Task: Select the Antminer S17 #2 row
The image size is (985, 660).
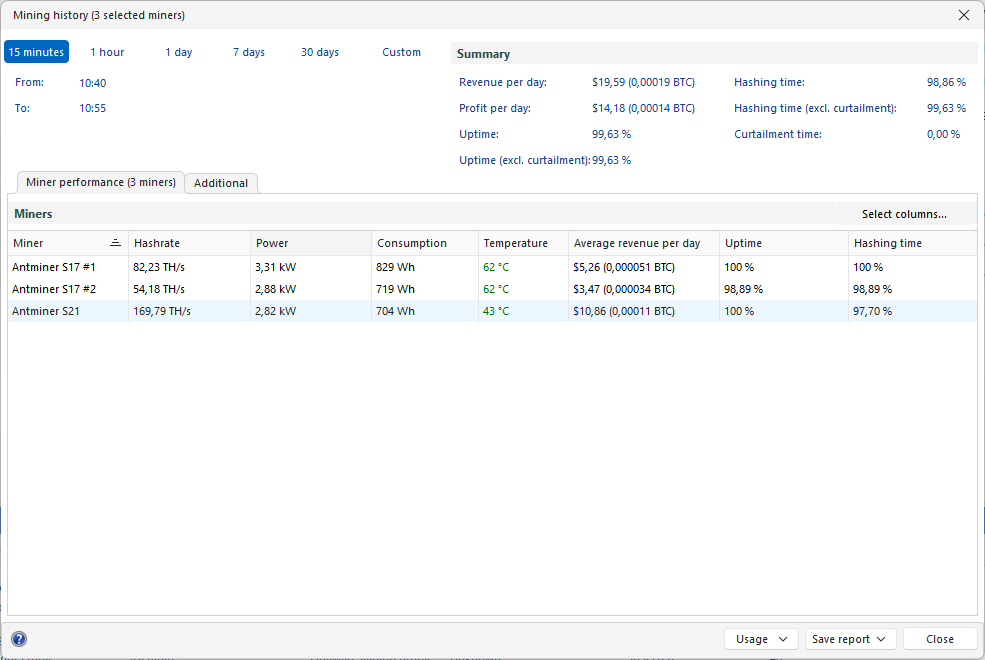Action: [x=492, y=289]
